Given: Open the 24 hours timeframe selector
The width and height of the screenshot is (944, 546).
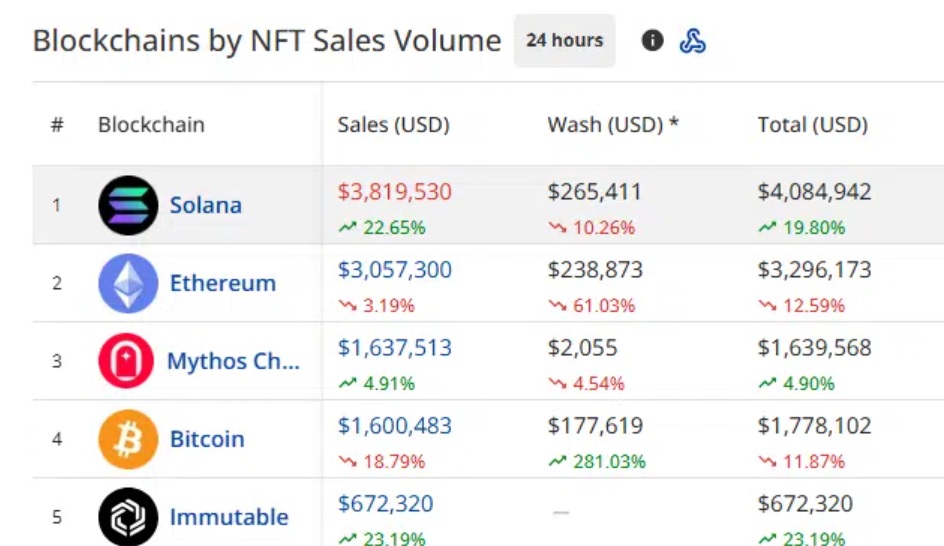Looking at the screenshot, I should (564, 40).
